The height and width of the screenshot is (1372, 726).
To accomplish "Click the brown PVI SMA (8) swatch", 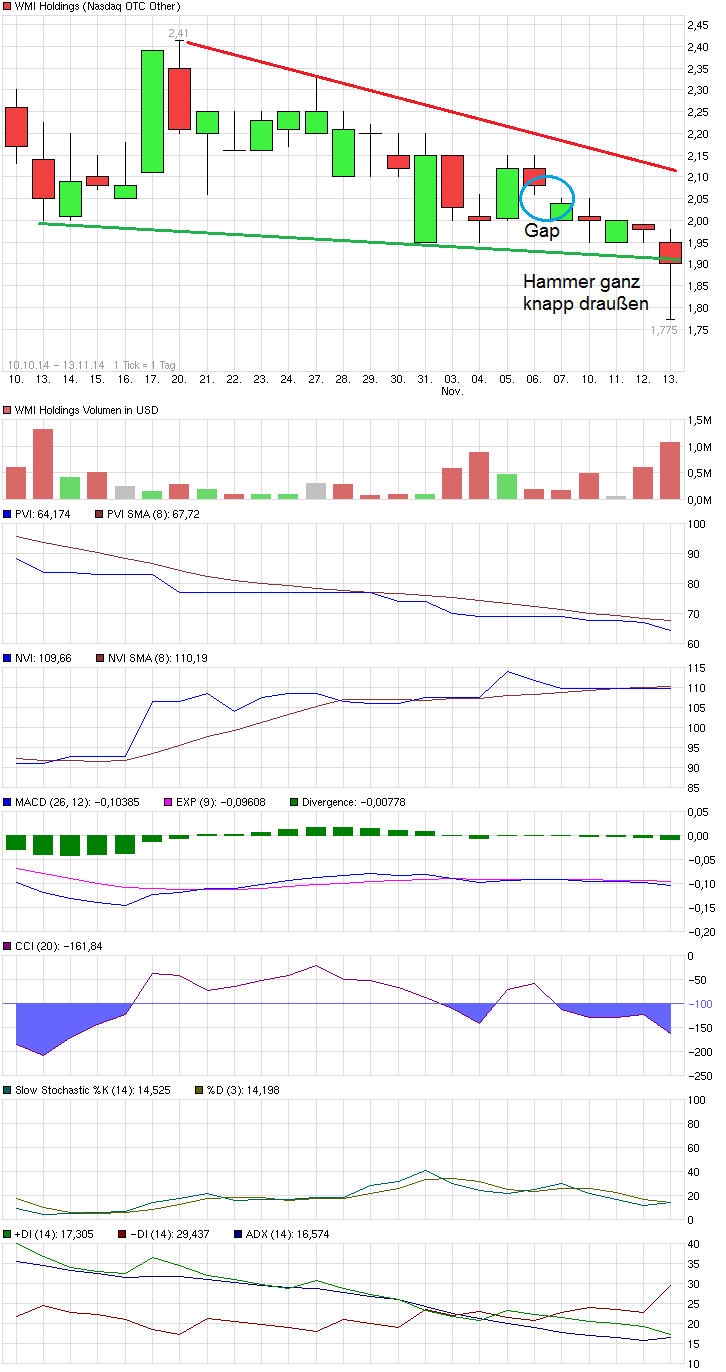I will point(101,514).
